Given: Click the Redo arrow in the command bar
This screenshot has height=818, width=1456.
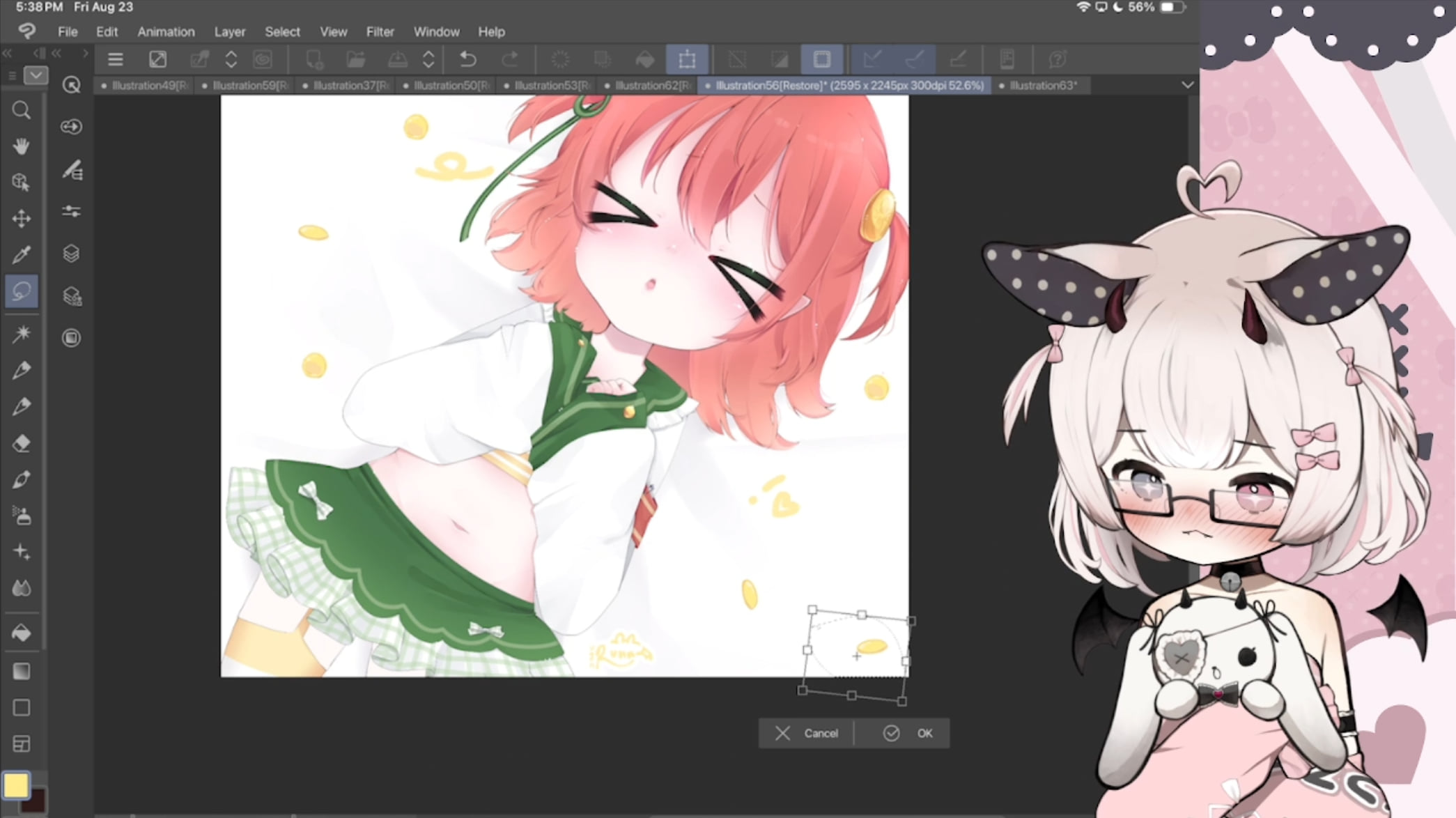Looking at the screenshot, I should click(x=510, y=59).
